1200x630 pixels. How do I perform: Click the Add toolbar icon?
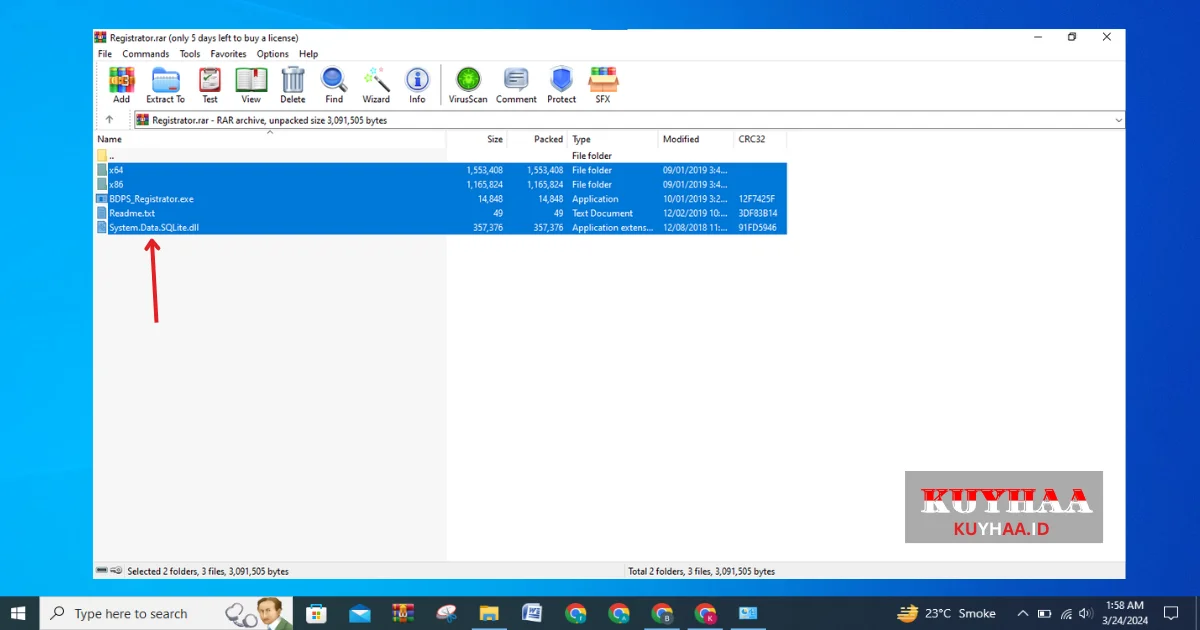(x=121, y=84)
